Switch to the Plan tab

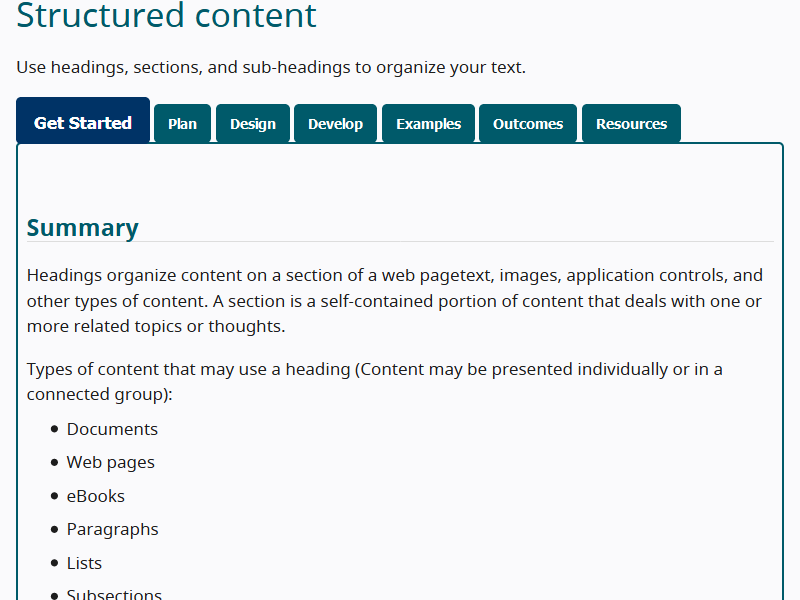point(182,124)
